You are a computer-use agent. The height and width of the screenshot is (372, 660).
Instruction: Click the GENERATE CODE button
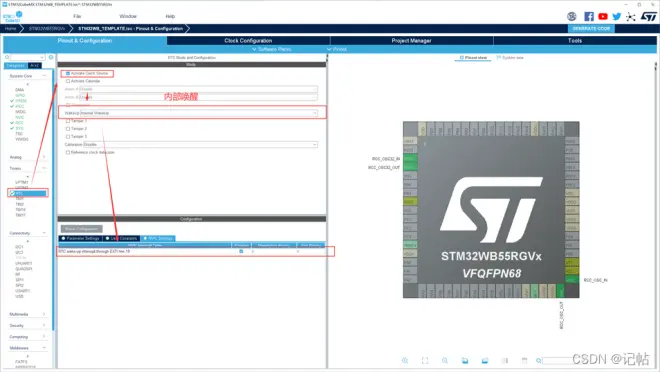(x=591, y=28)
